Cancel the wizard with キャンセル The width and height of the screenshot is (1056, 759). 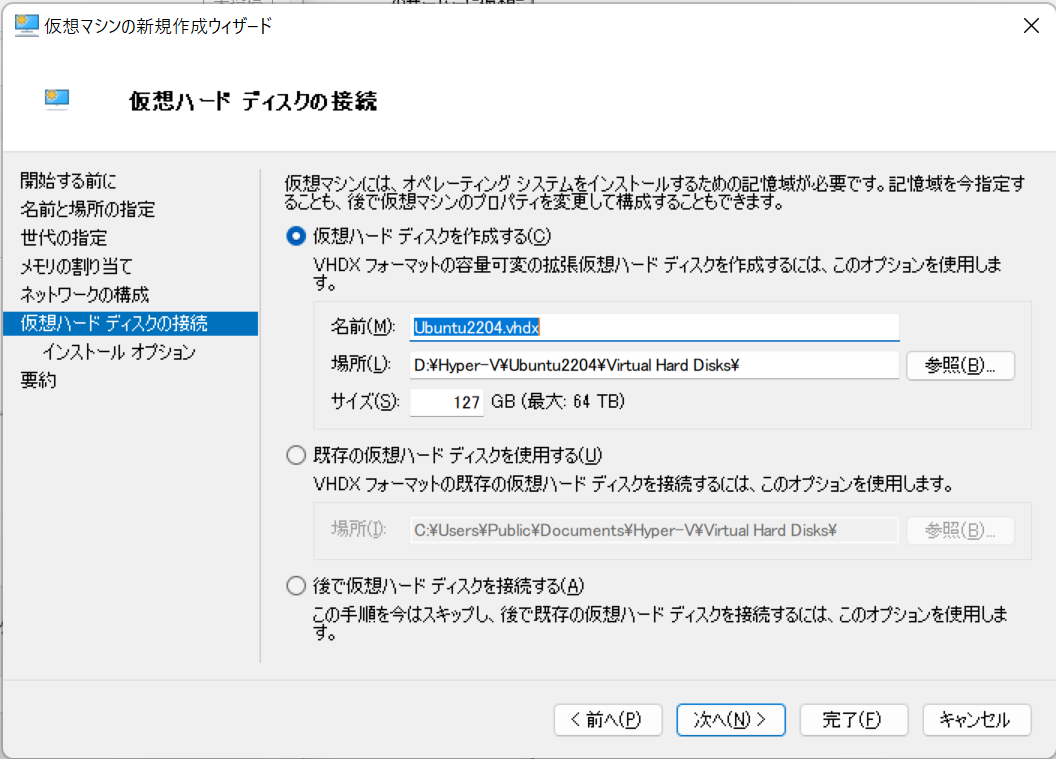[x=976, y=719]
